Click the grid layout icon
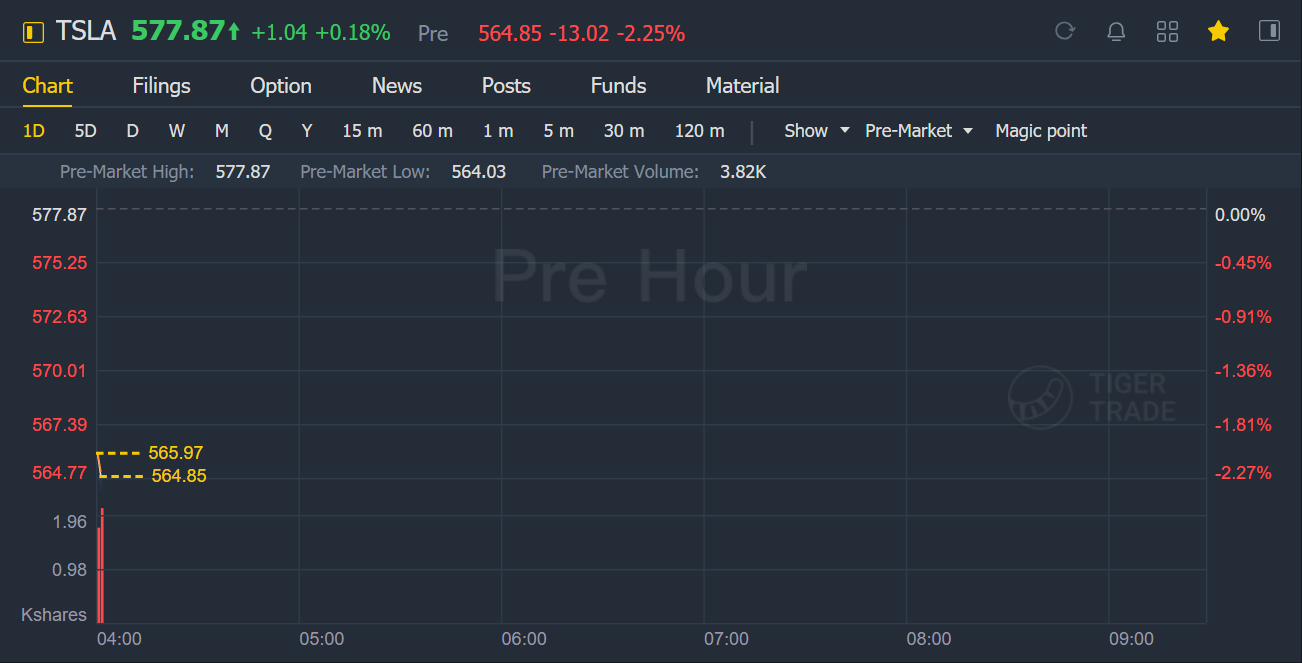1302x663 pixels. (1167, 31)
